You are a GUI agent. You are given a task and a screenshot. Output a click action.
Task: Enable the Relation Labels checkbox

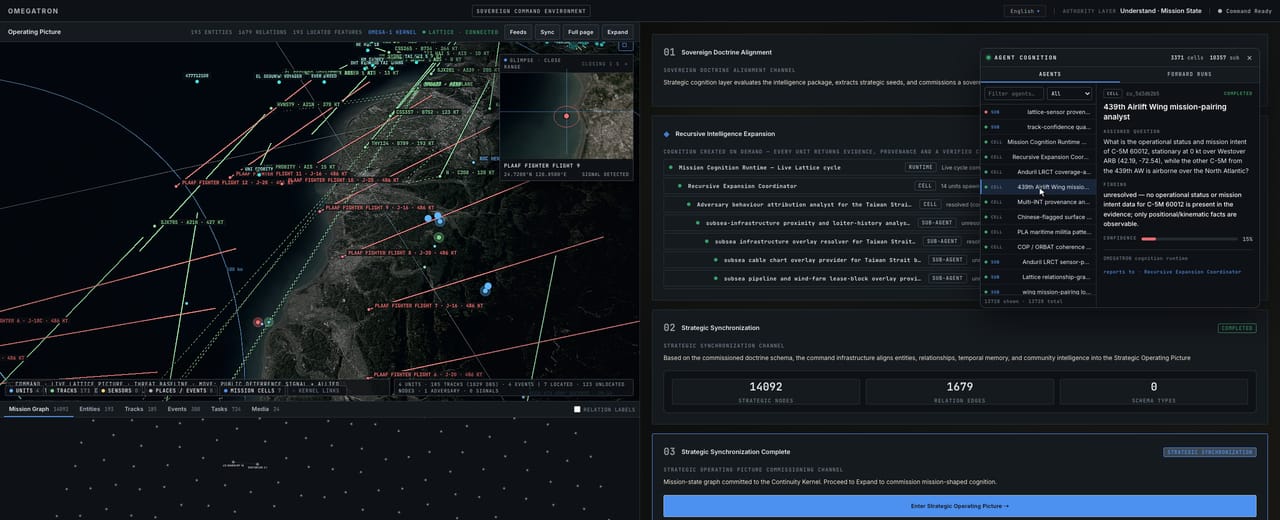577,409
